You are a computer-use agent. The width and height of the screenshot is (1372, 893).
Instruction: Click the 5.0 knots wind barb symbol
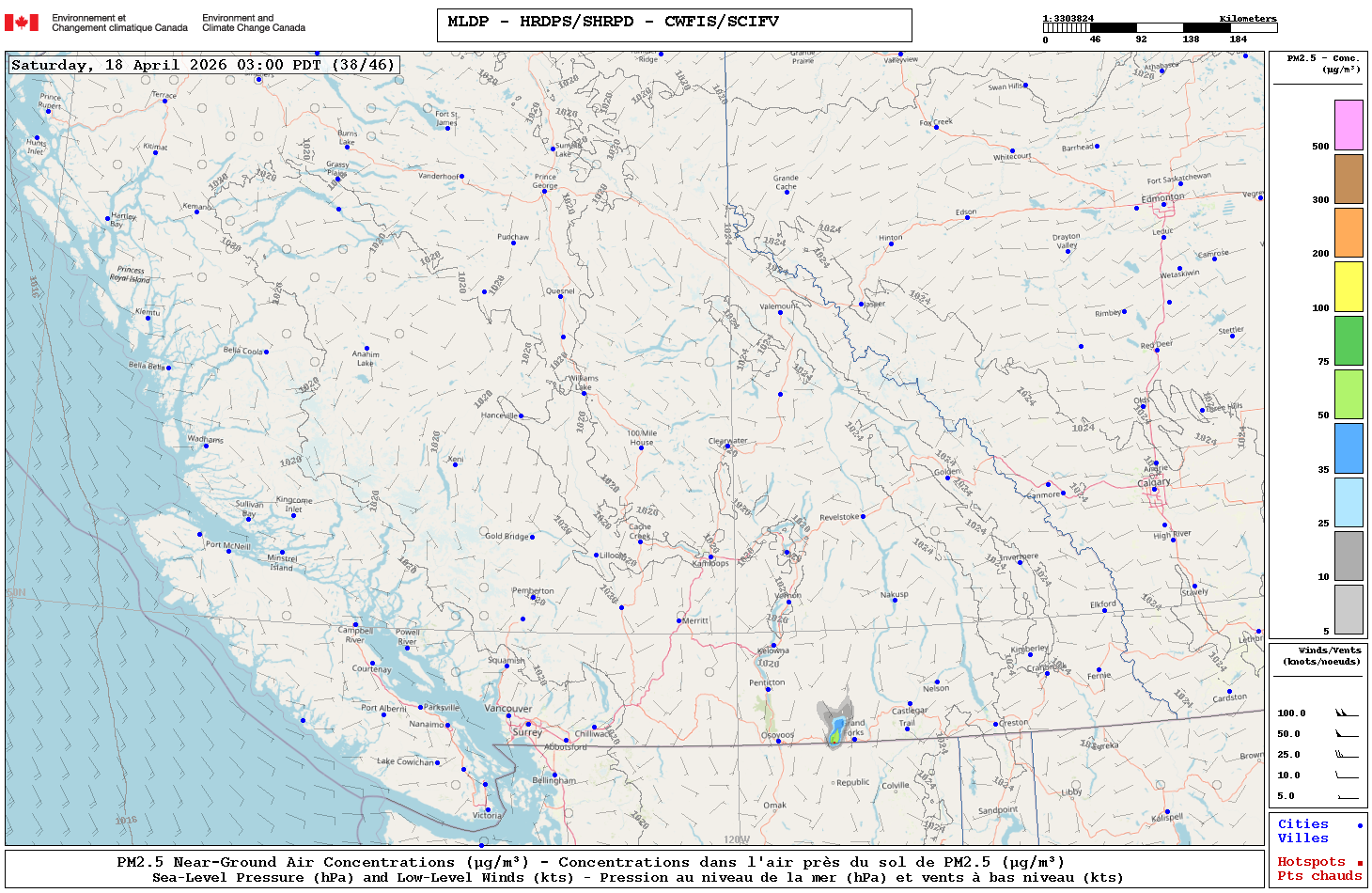1347,797
